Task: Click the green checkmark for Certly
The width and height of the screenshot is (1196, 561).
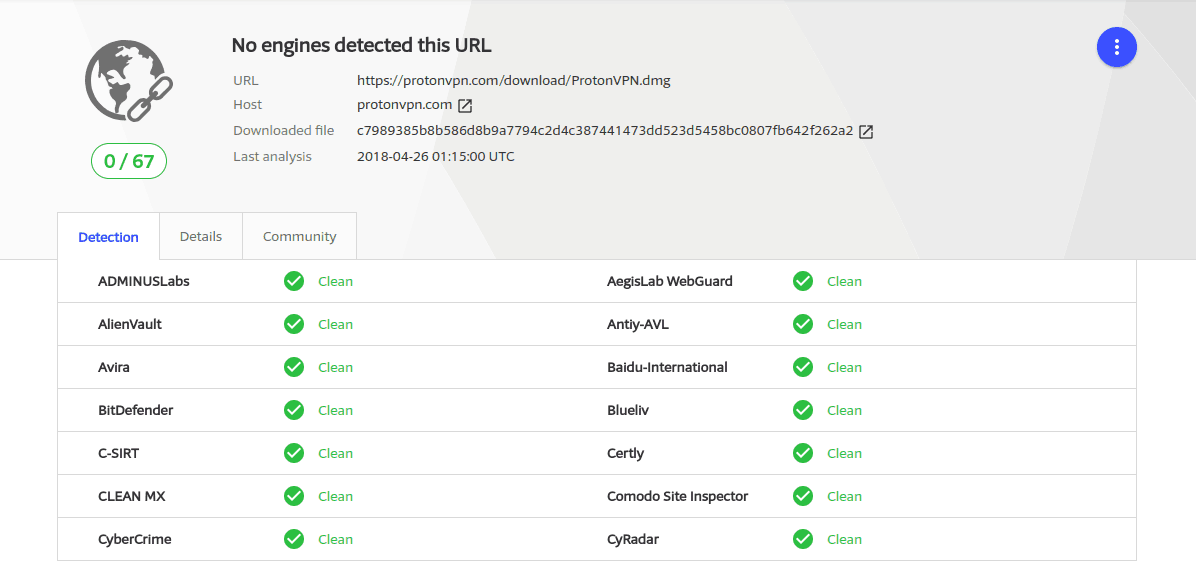Action: tap(802, 453)
